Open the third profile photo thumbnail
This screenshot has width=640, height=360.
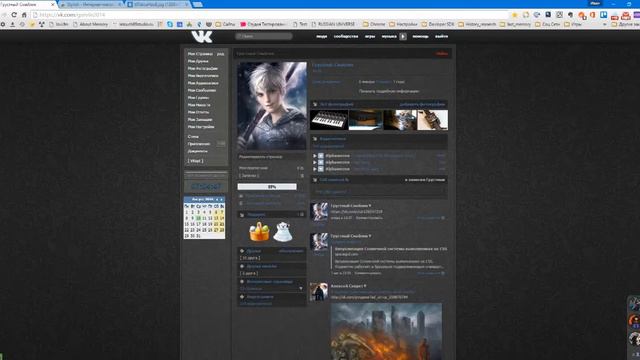pos(400,120)
